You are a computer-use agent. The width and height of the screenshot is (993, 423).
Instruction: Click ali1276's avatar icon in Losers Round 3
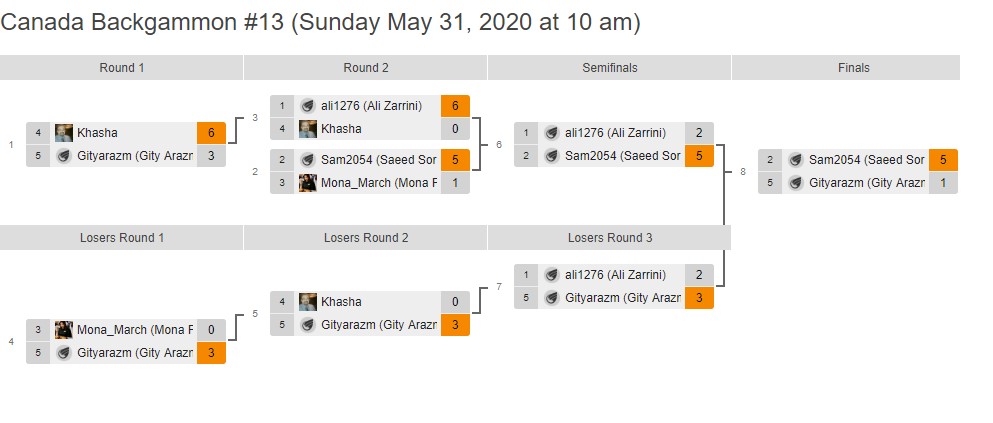552,275
